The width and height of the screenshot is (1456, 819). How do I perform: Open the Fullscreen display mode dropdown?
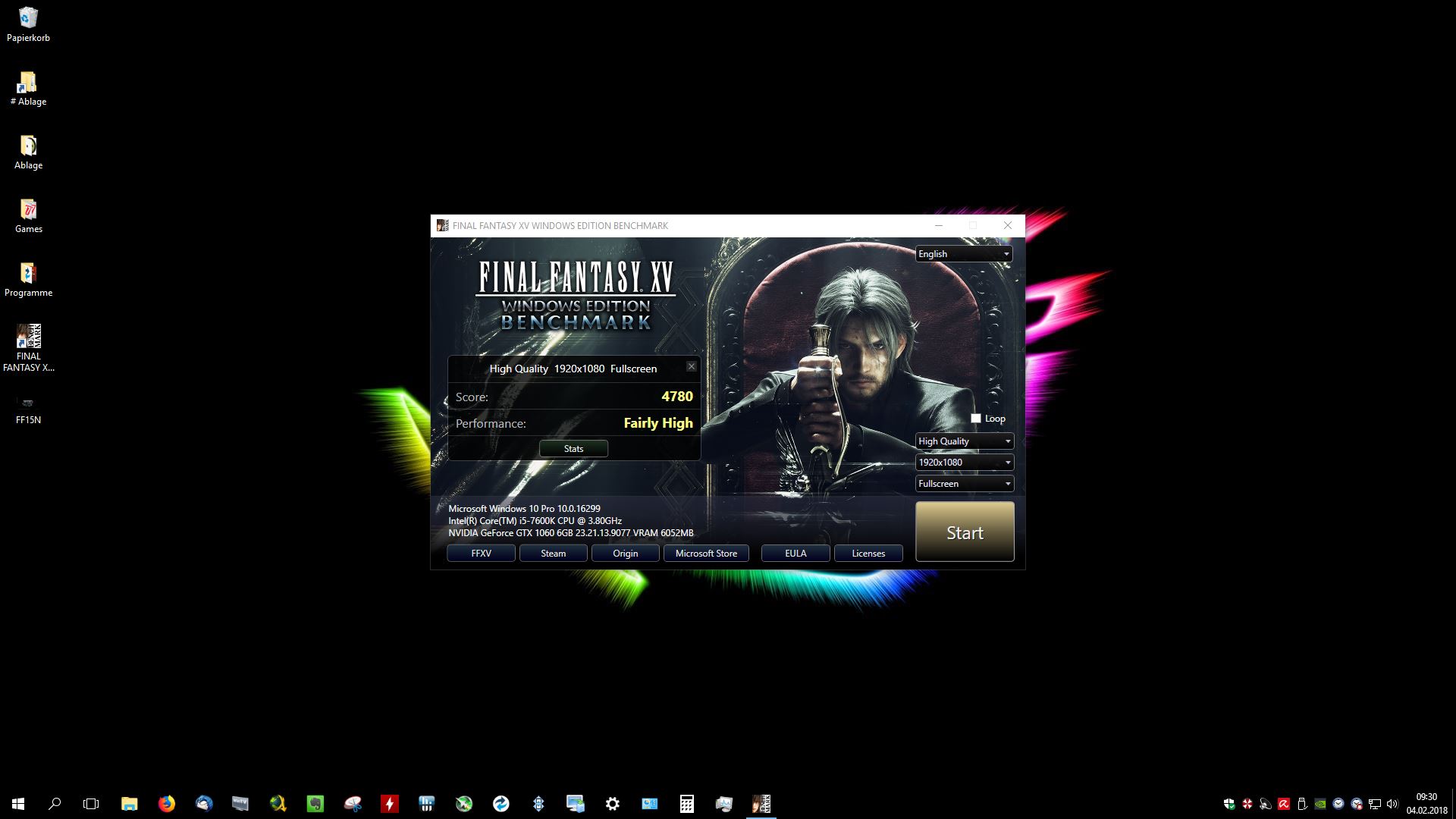[x=964, y=484]
